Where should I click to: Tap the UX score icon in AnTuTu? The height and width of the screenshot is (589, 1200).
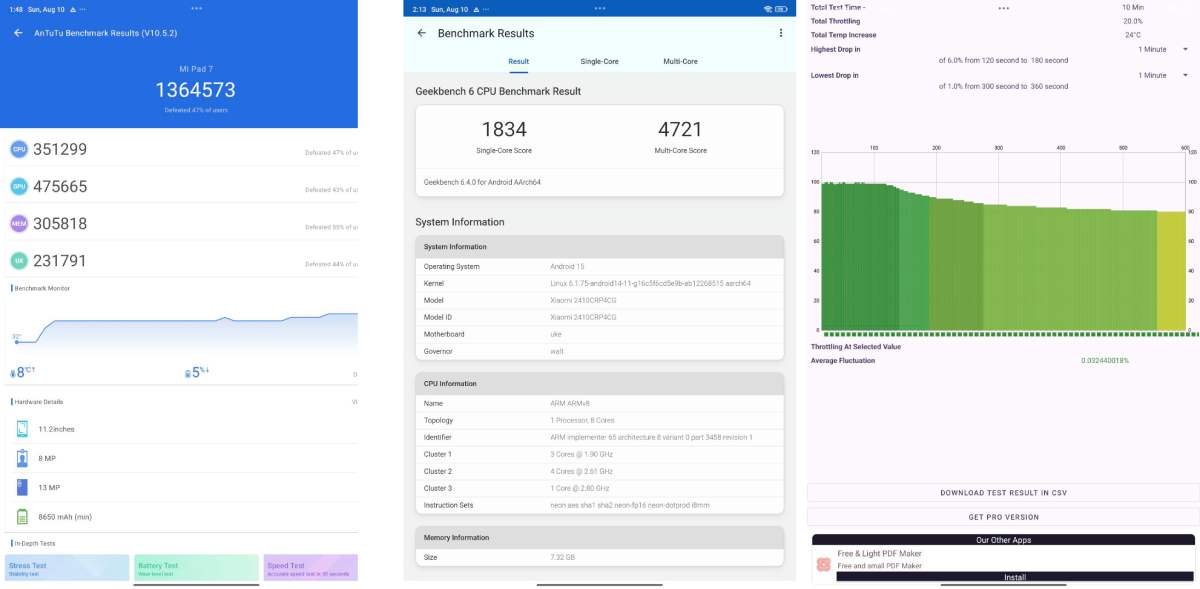[x=18, y=260]
